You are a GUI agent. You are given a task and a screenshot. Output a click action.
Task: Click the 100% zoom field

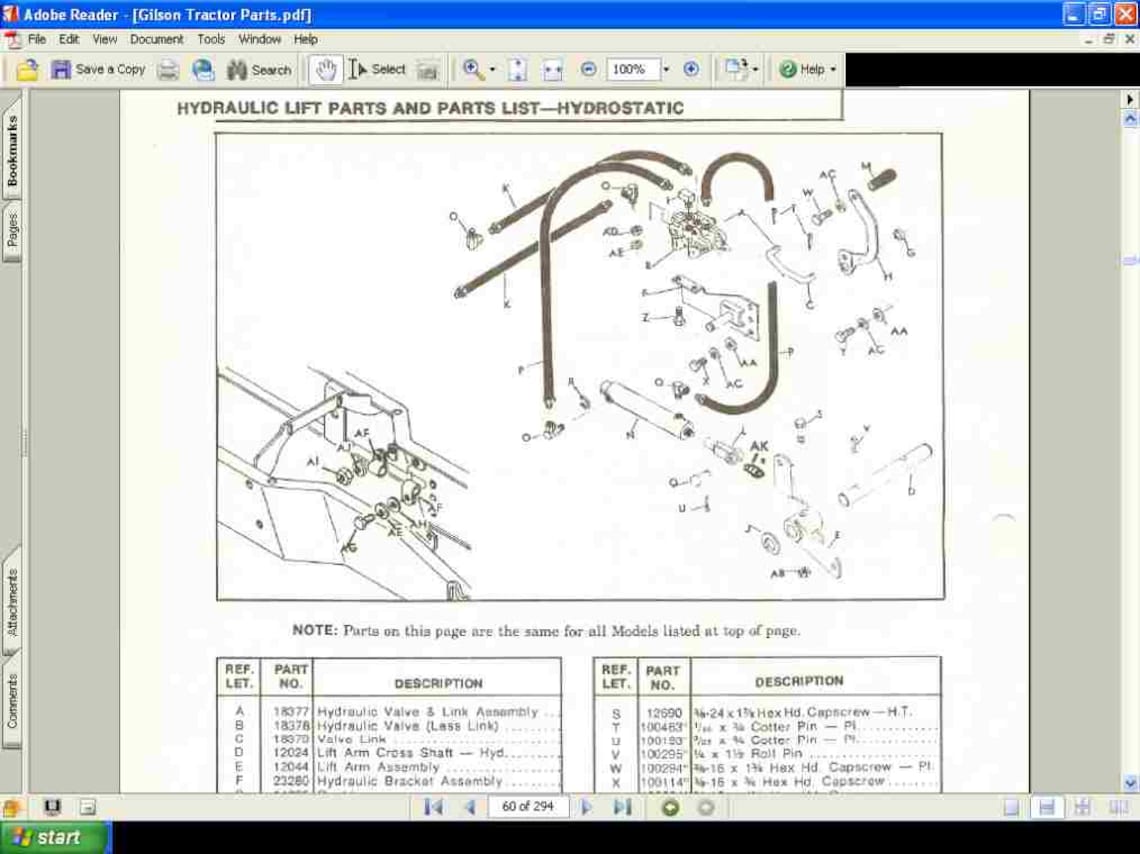coord(632,70)
